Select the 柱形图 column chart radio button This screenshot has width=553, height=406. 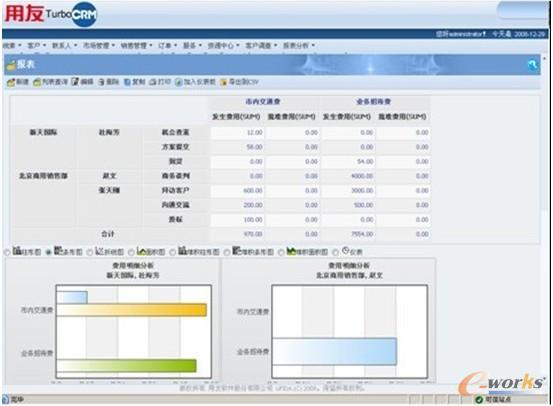pos(7,252)
